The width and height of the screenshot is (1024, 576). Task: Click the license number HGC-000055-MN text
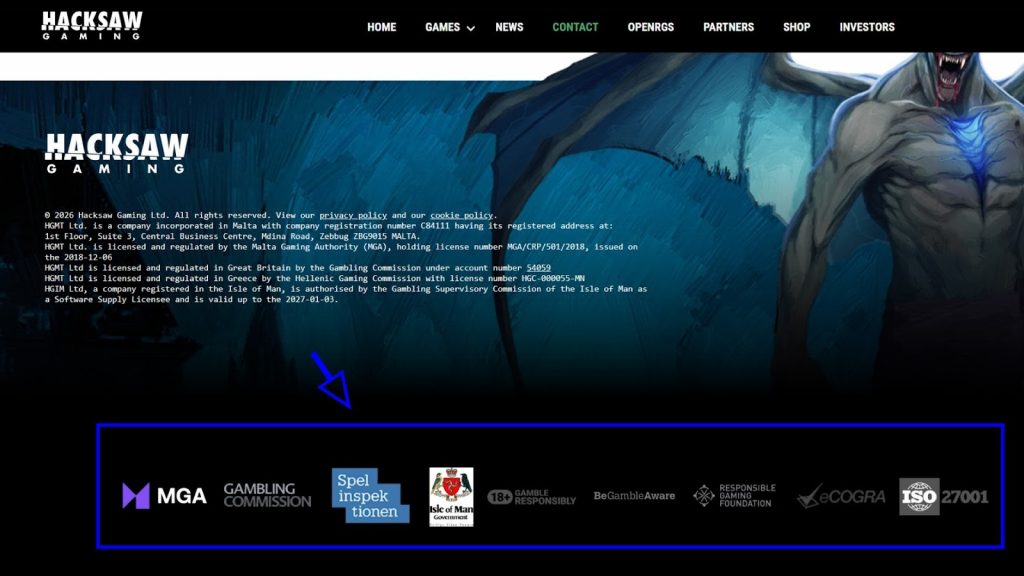coord(552,278)
